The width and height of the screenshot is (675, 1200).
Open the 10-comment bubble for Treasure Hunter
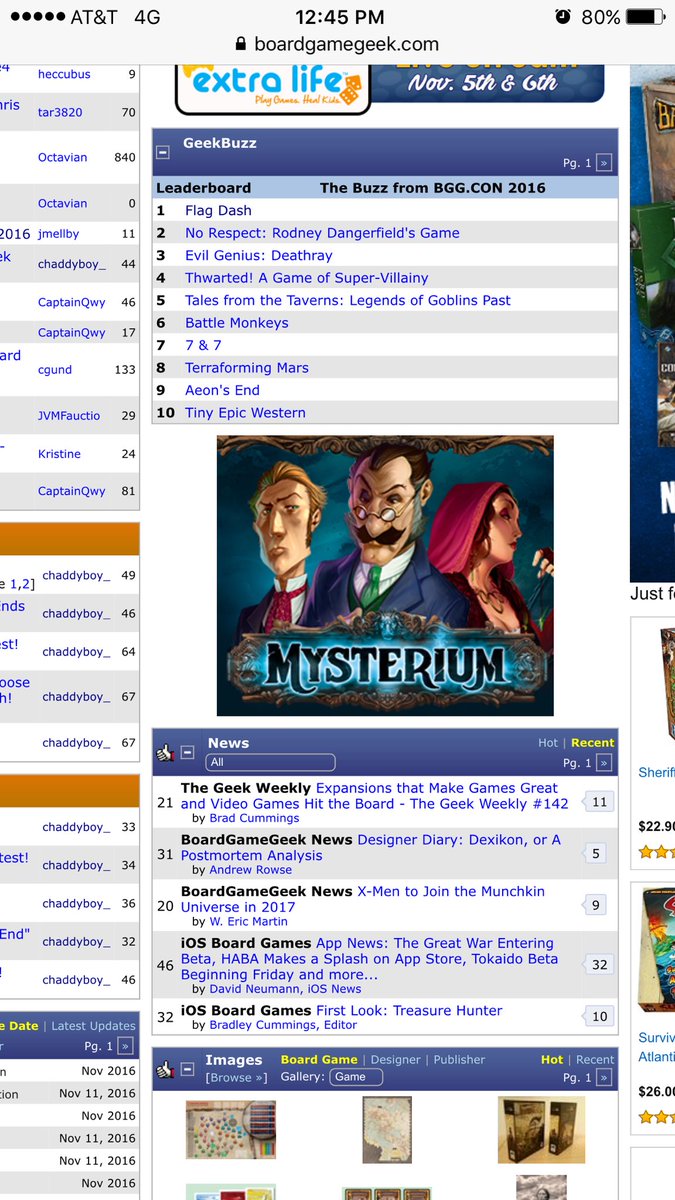[598, 1016]
